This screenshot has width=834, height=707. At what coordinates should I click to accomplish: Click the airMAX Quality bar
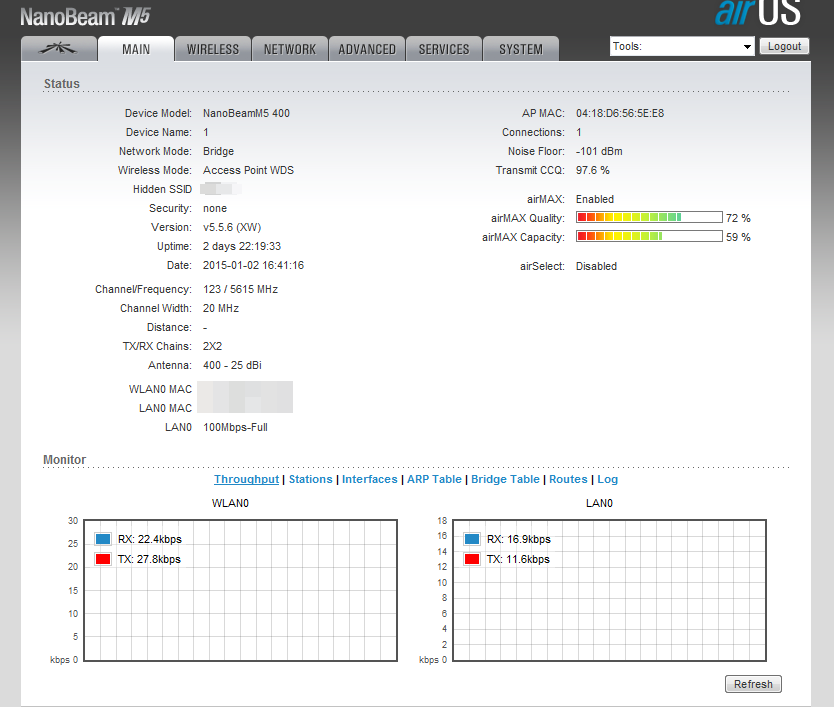tap(649, 217)
